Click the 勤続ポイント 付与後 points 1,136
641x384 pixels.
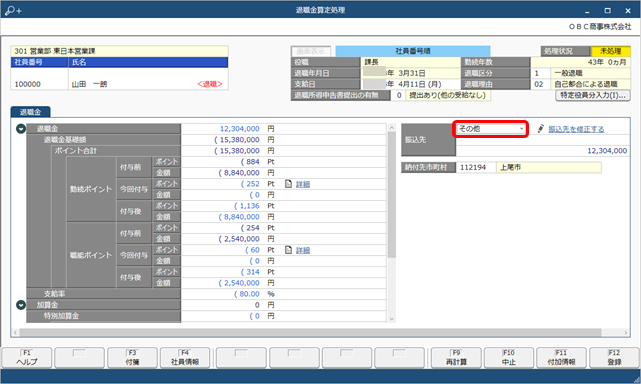(x=247, y=206)
